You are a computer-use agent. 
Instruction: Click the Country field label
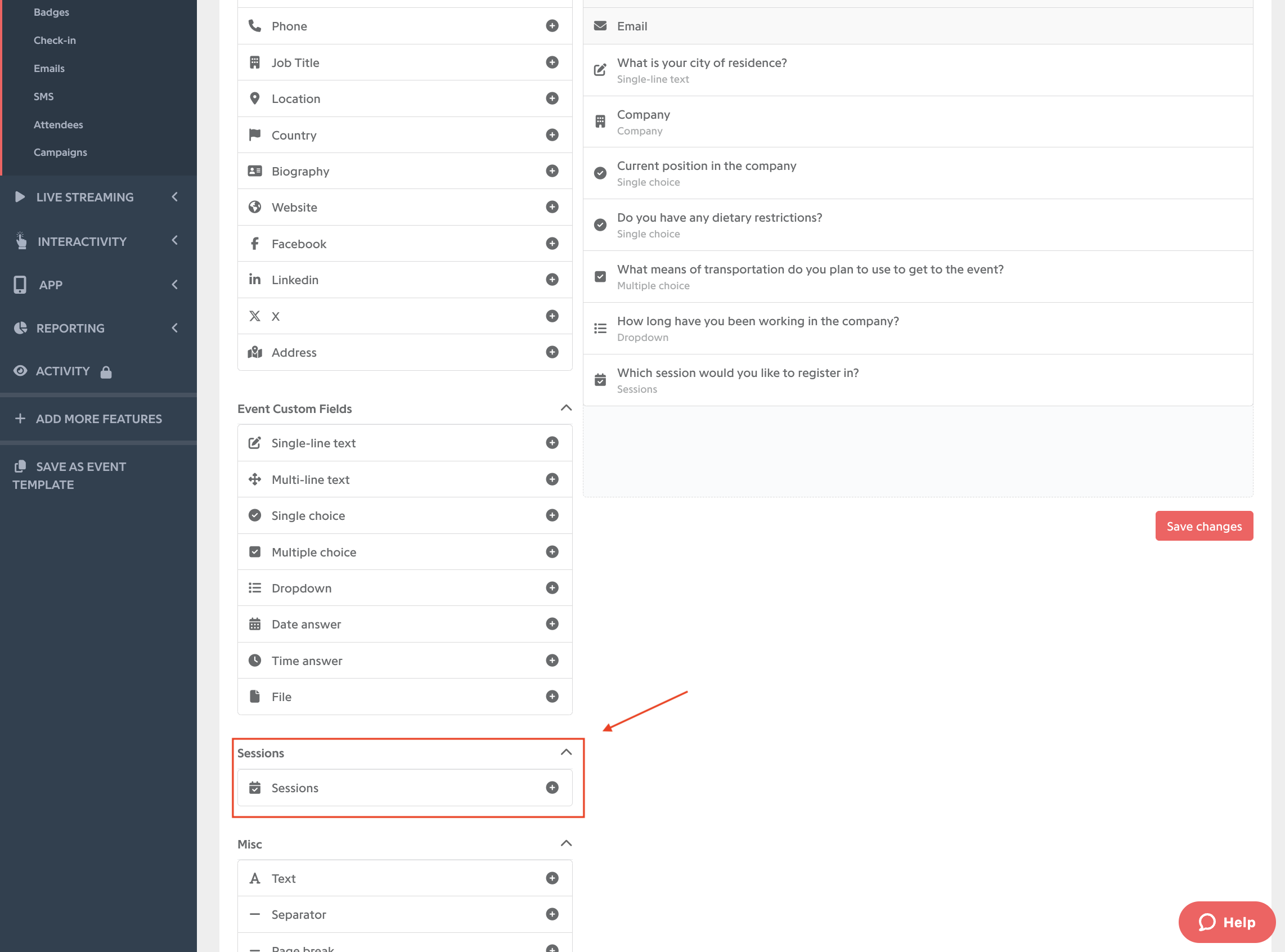coord(294,136)
